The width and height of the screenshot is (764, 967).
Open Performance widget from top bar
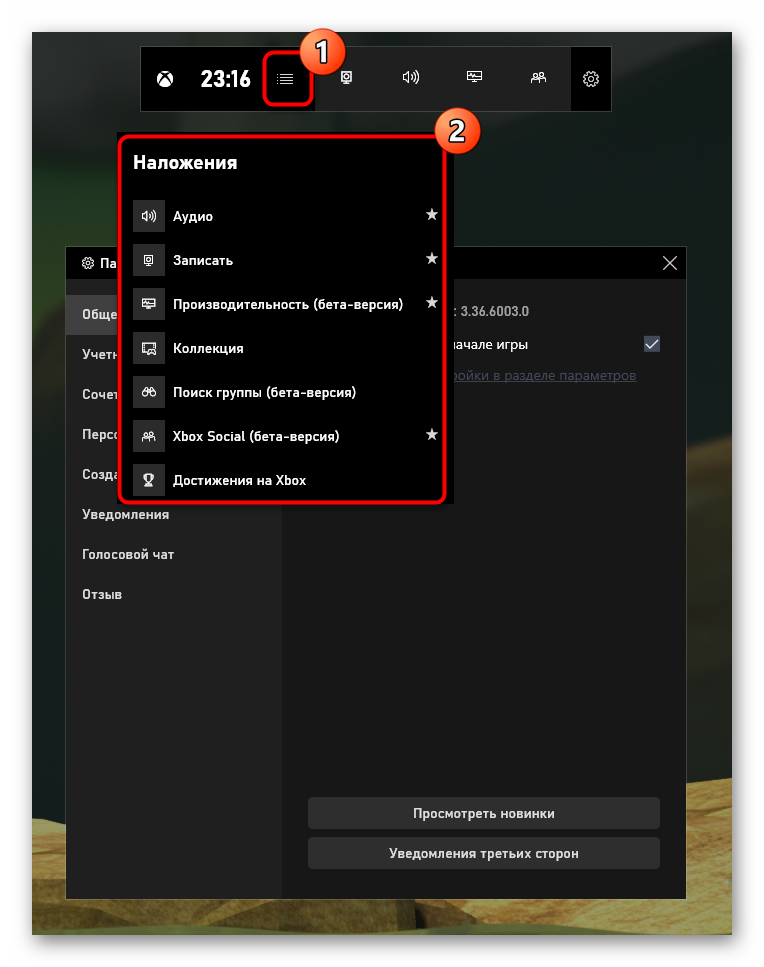pos(474,76)
